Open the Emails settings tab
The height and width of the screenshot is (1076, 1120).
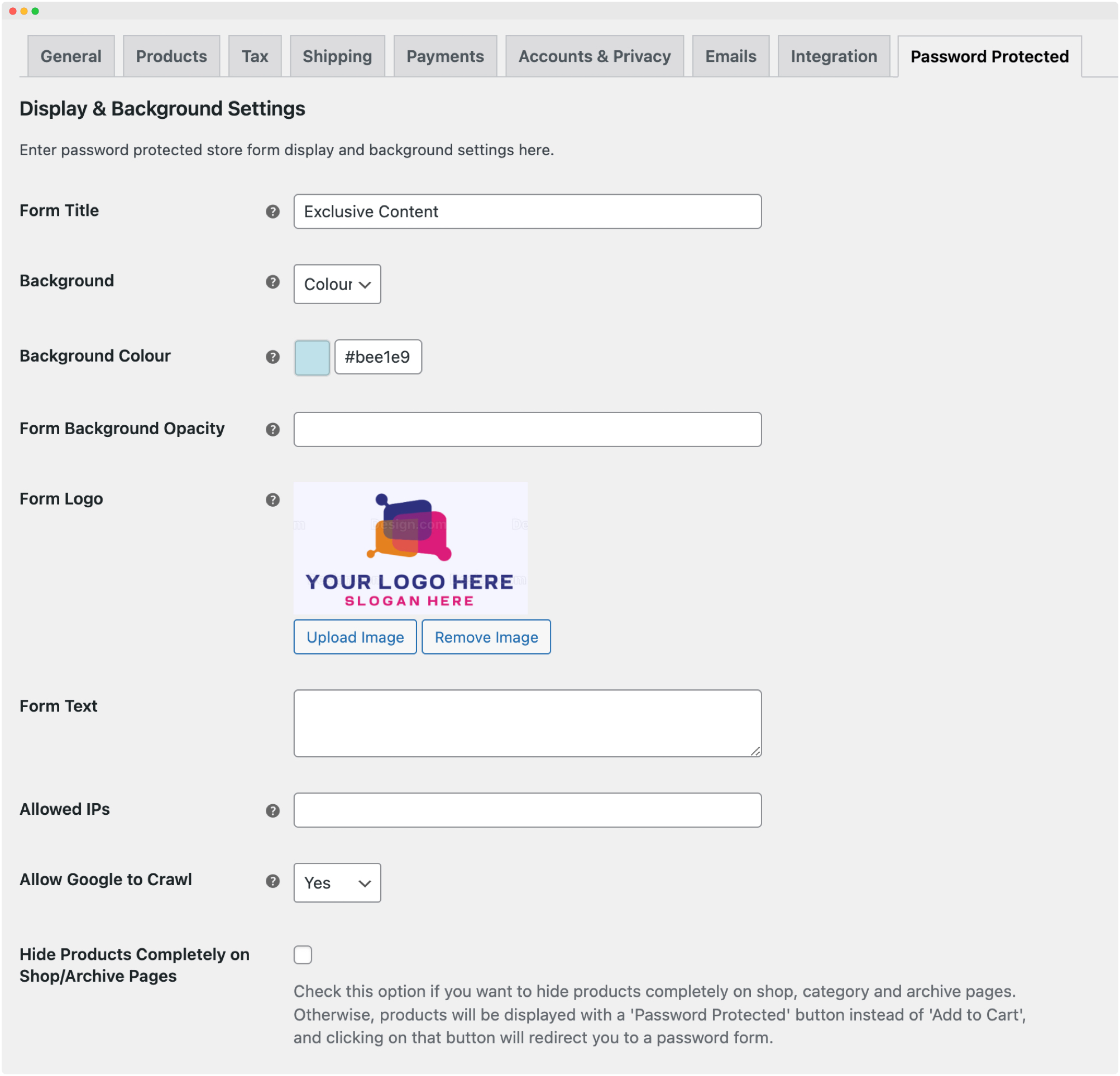(x=730, y=56)
